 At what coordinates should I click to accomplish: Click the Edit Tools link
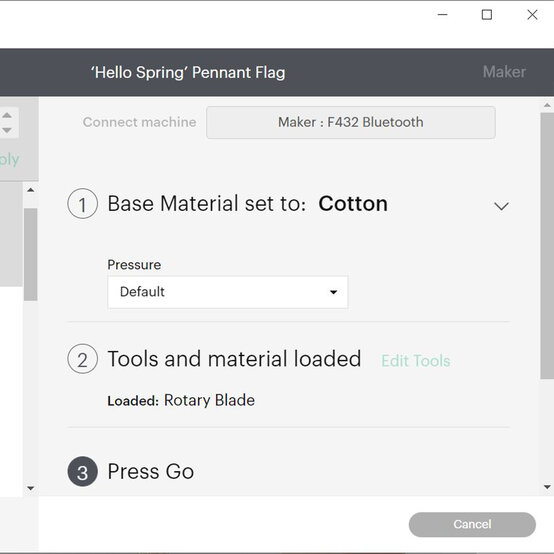tap(416, 361)
